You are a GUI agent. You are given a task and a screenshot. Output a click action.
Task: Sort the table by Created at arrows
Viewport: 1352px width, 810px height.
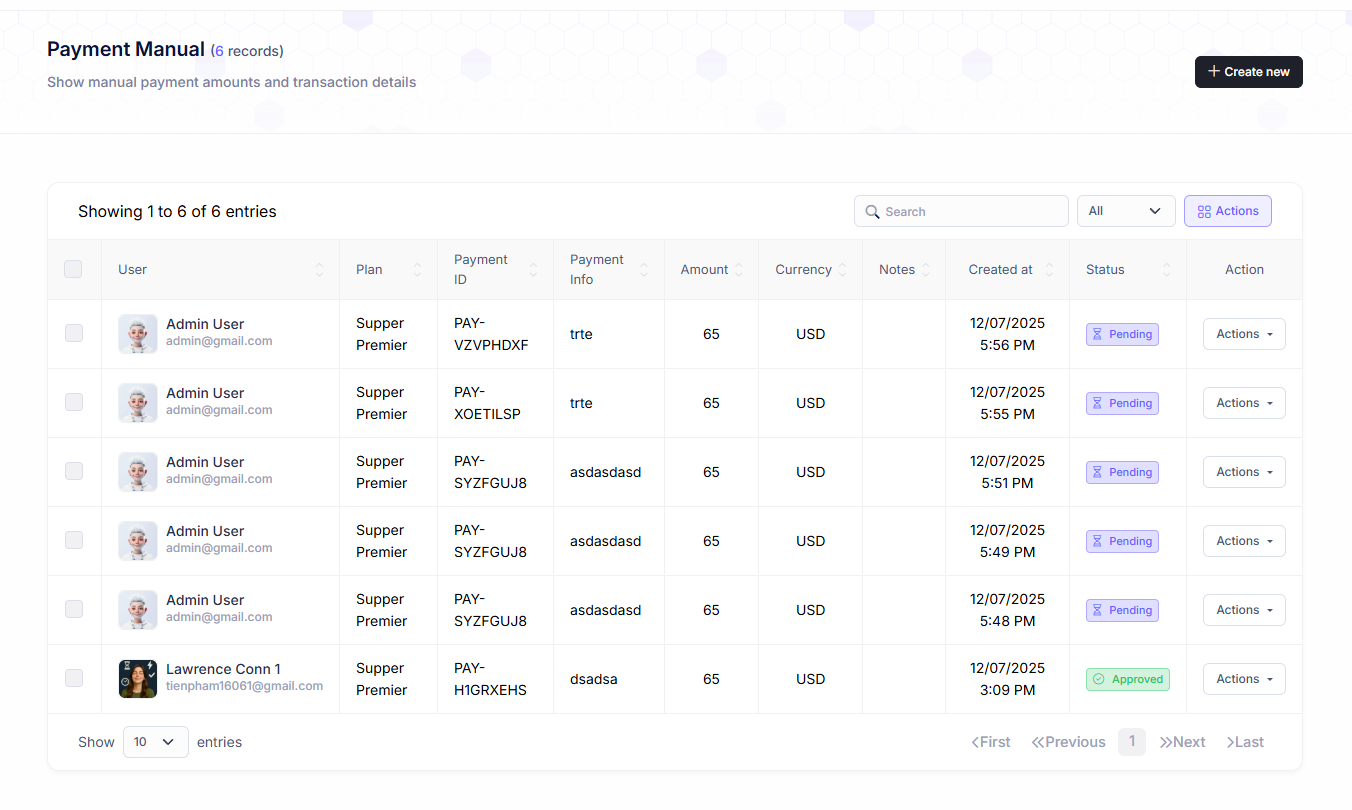[1049, 270]
